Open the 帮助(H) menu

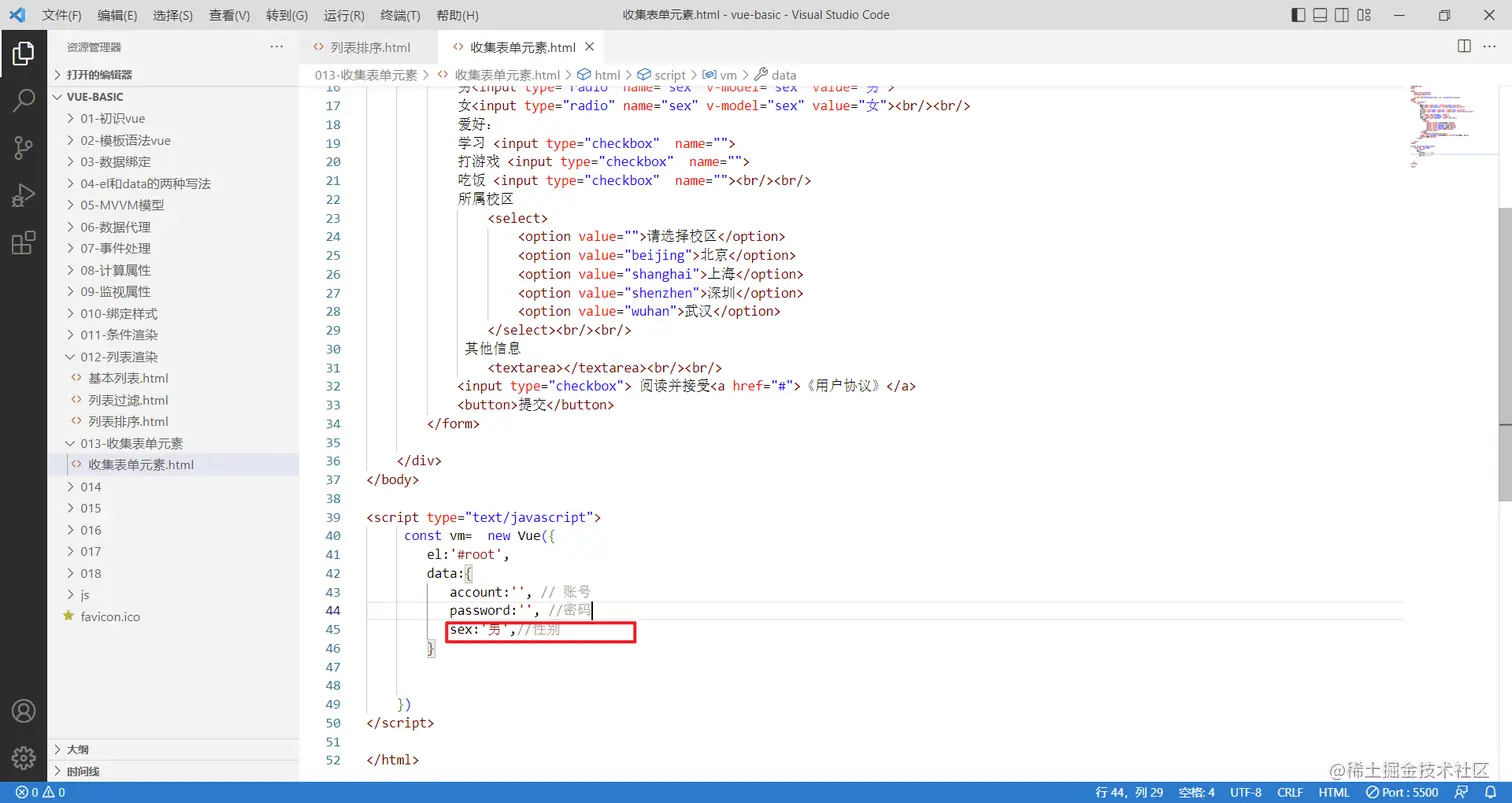click(x=458, y=15)
